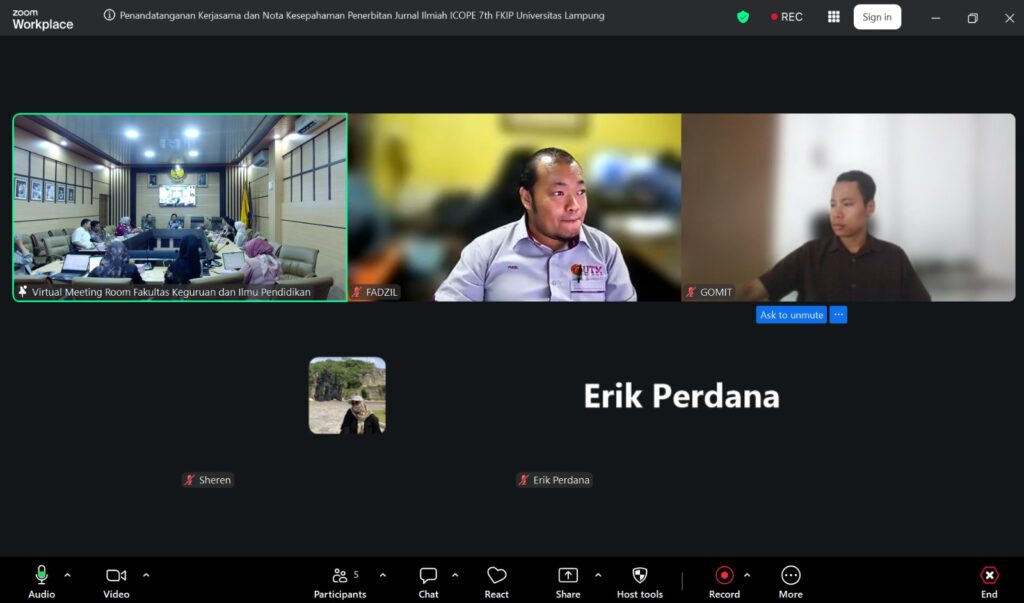Image resolution: width=1024 pixels, height=603 pixels.
Task: Open more options button for GOMIT's video
Action: click(x=839, y=315)
